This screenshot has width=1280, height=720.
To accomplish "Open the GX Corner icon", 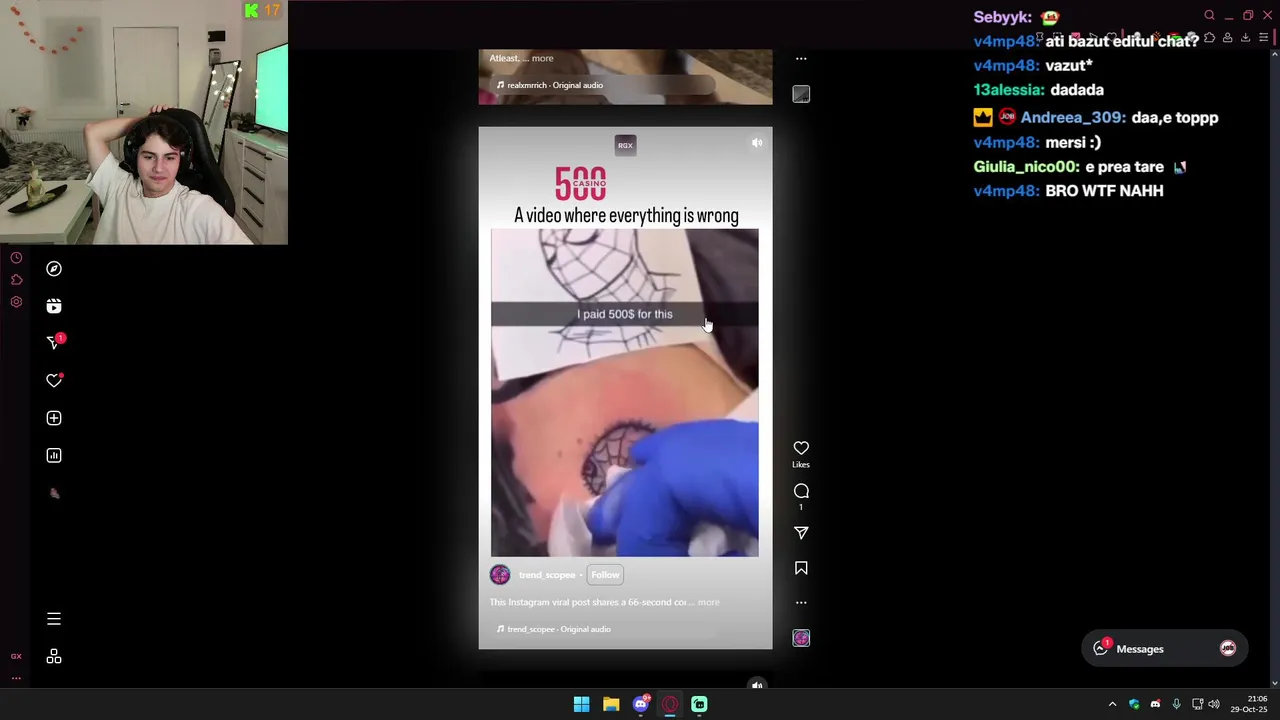I will (x=16, y=657).
